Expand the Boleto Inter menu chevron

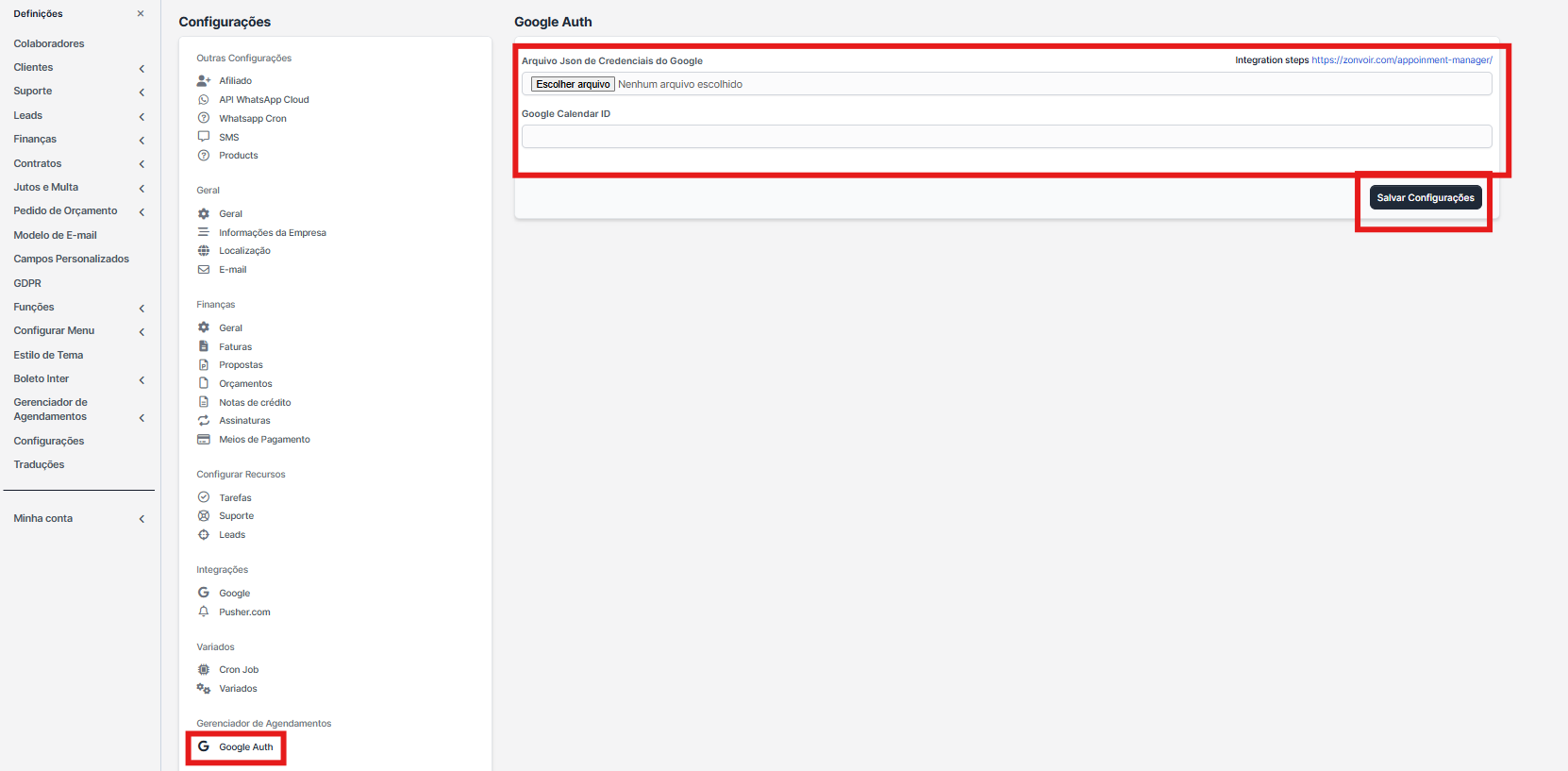pyautogui.click(x=142, y=379)
